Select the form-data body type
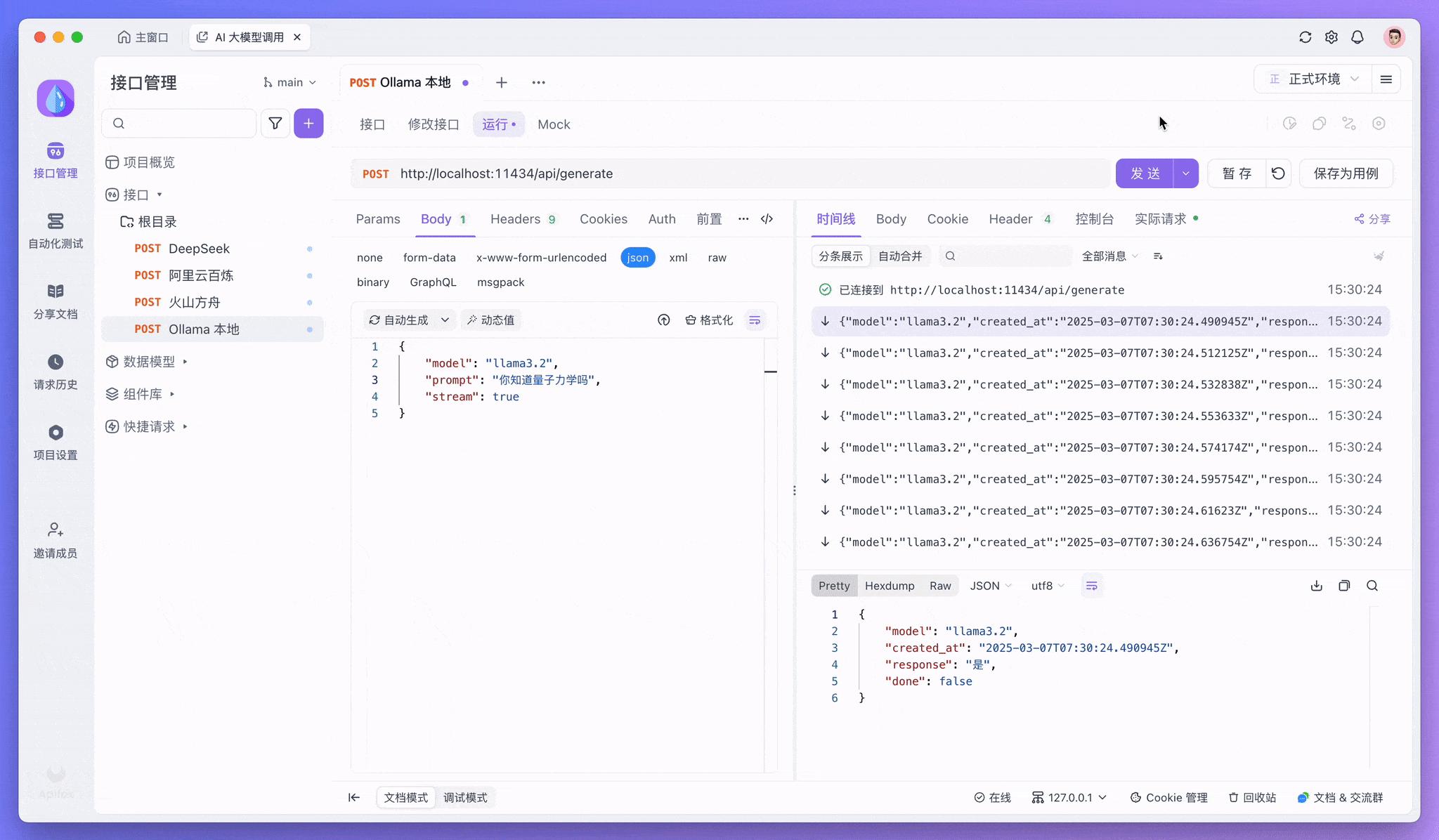 (429, 258)
